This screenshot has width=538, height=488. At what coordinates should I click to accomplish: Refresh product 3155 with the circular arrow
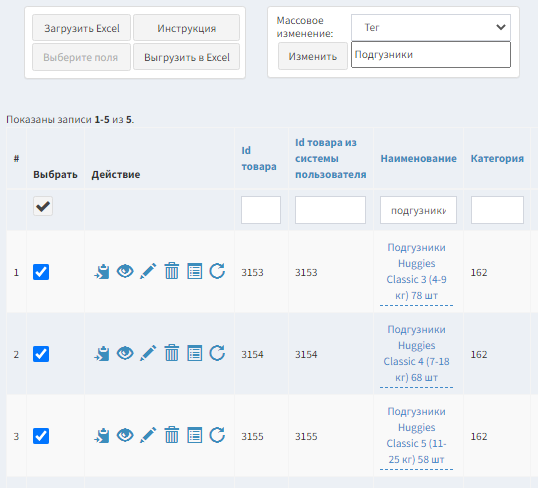[217, 435]
